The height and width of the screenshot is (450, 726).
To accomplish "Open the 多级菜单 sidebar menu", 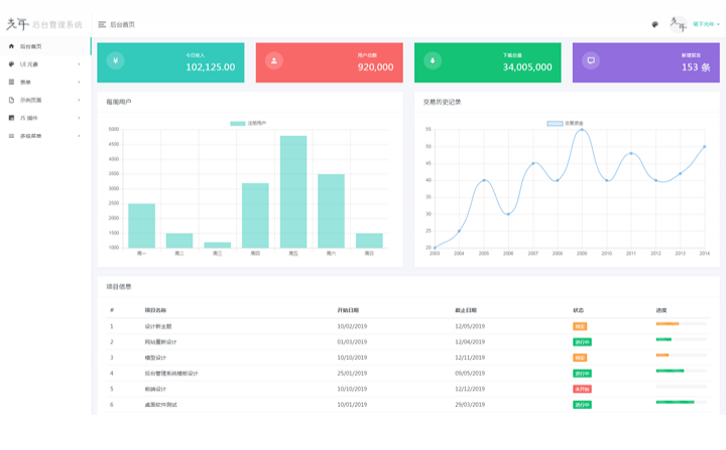I will pos(45,136).
